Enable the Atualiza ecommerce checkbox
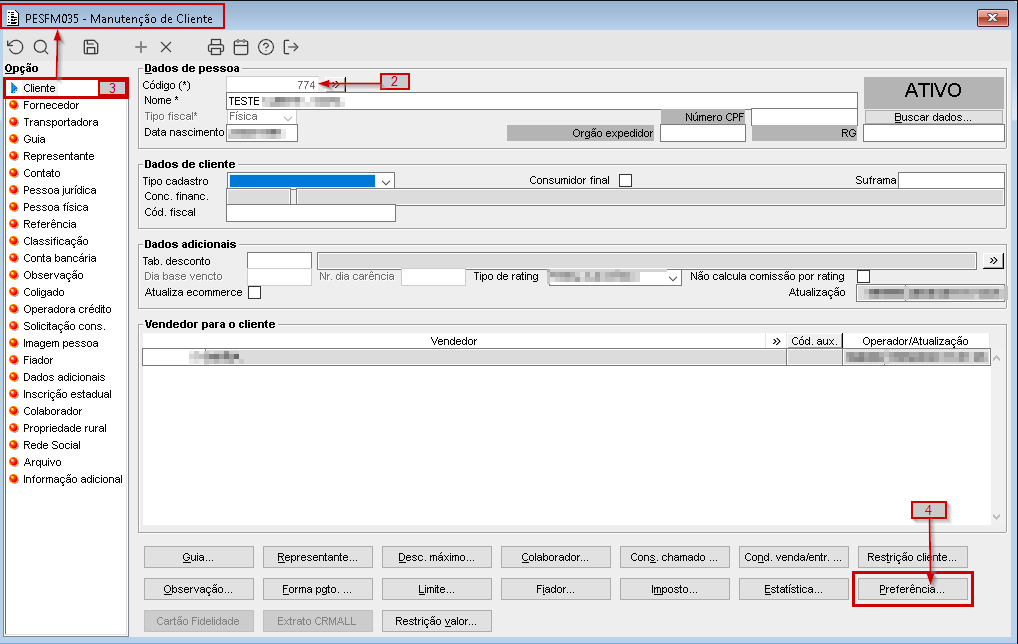This screenshot has height=644, width=1018. 254,293
